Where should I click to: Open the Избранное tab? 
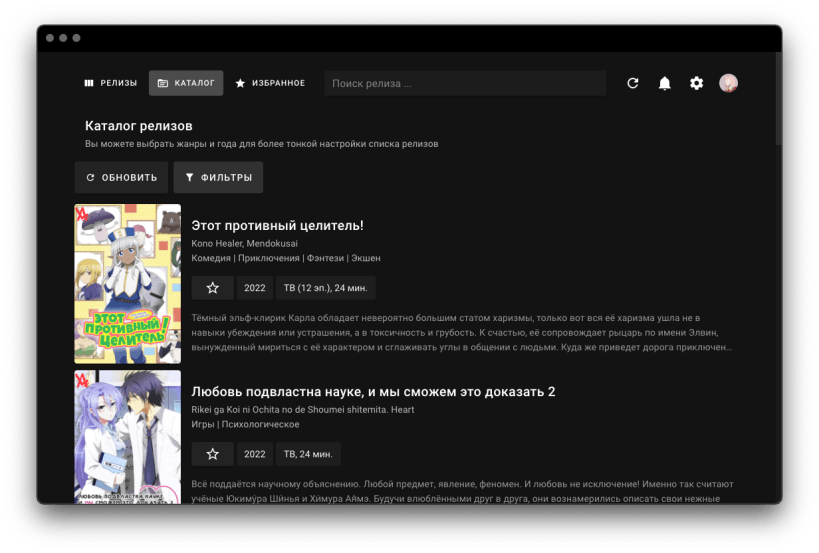point(271,83)
